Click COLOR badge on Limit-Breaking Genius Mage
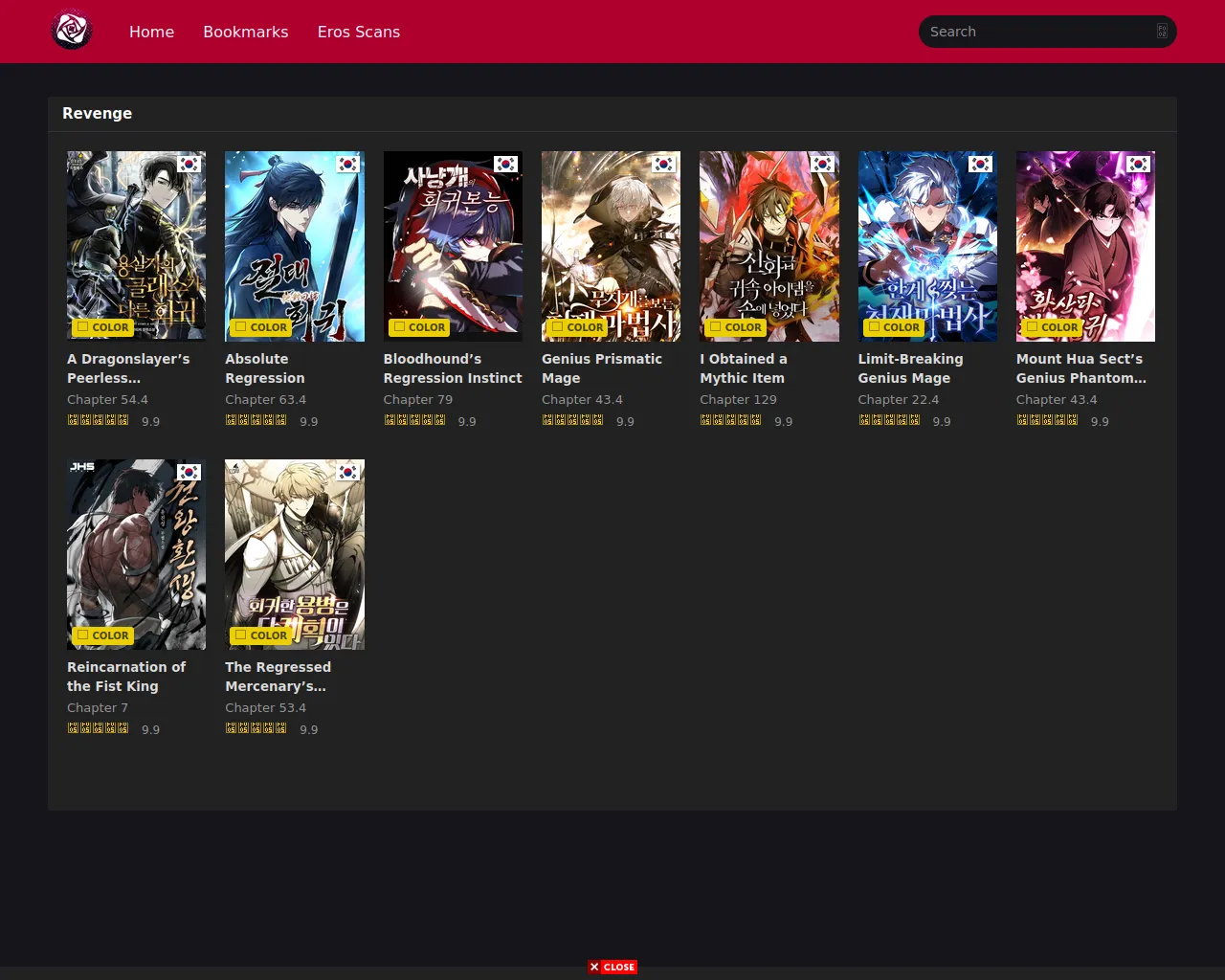 pos(894,327)
